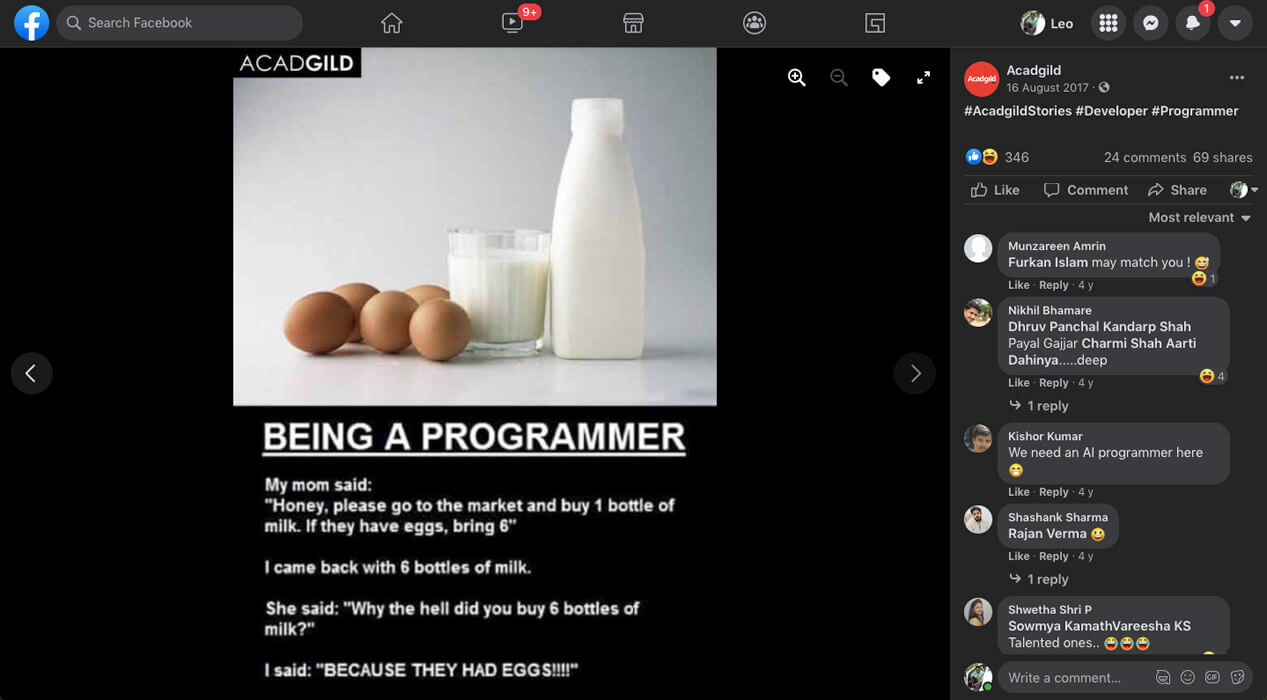Open the Marketplace tab
Viewport: 1267px width, 700px height.
click(633, 23)
